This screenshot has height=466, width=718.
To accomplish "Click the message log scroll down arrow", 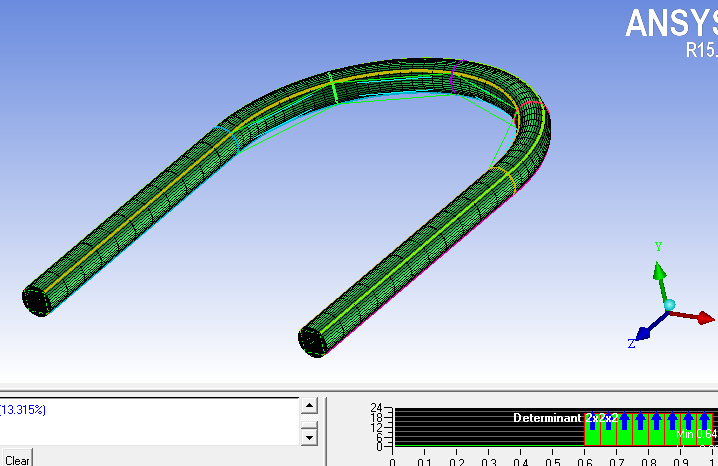I will (310, 437).
